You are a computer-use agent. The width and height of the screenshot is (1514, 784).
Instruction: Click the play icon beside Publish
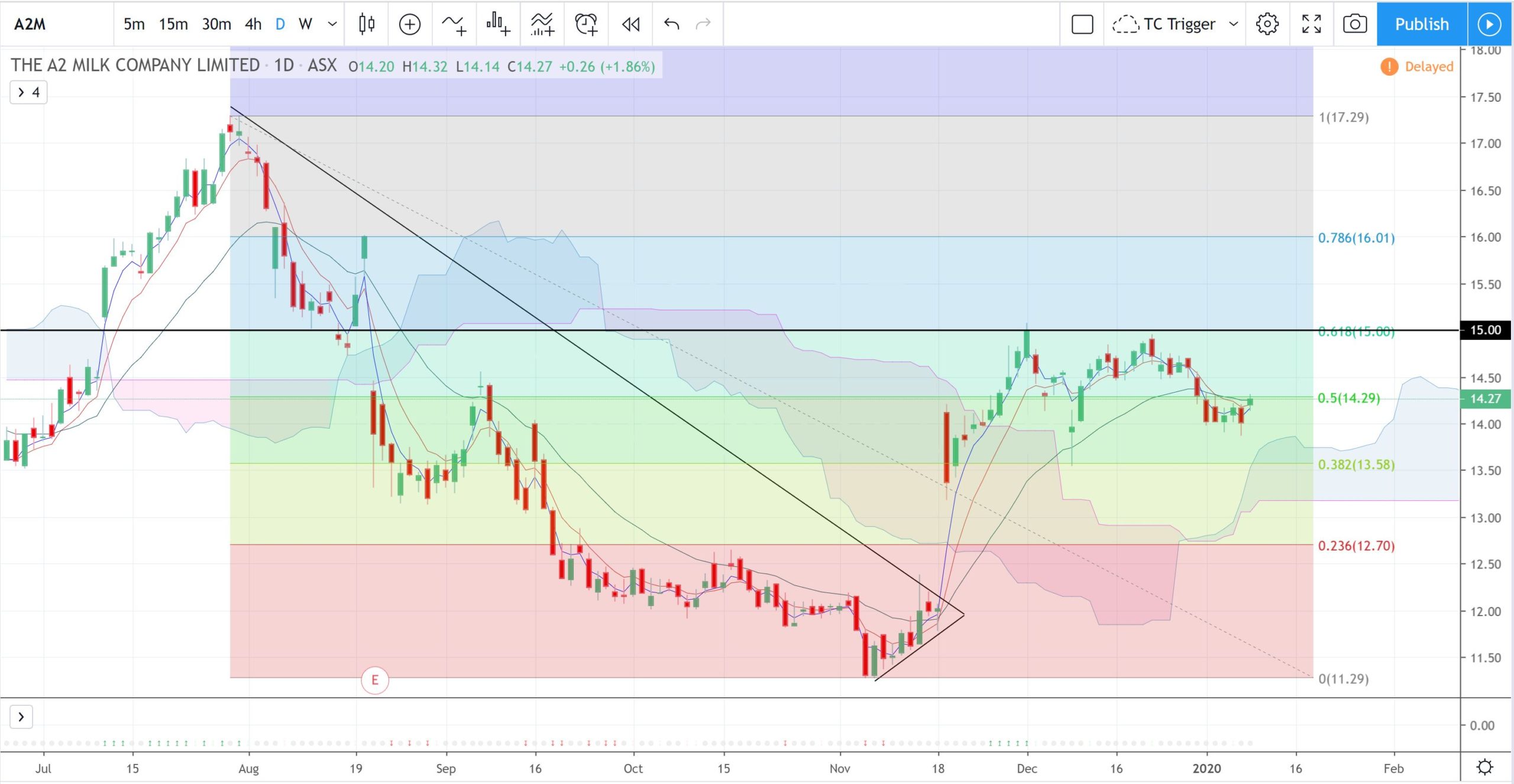(x=1489, y=24)
